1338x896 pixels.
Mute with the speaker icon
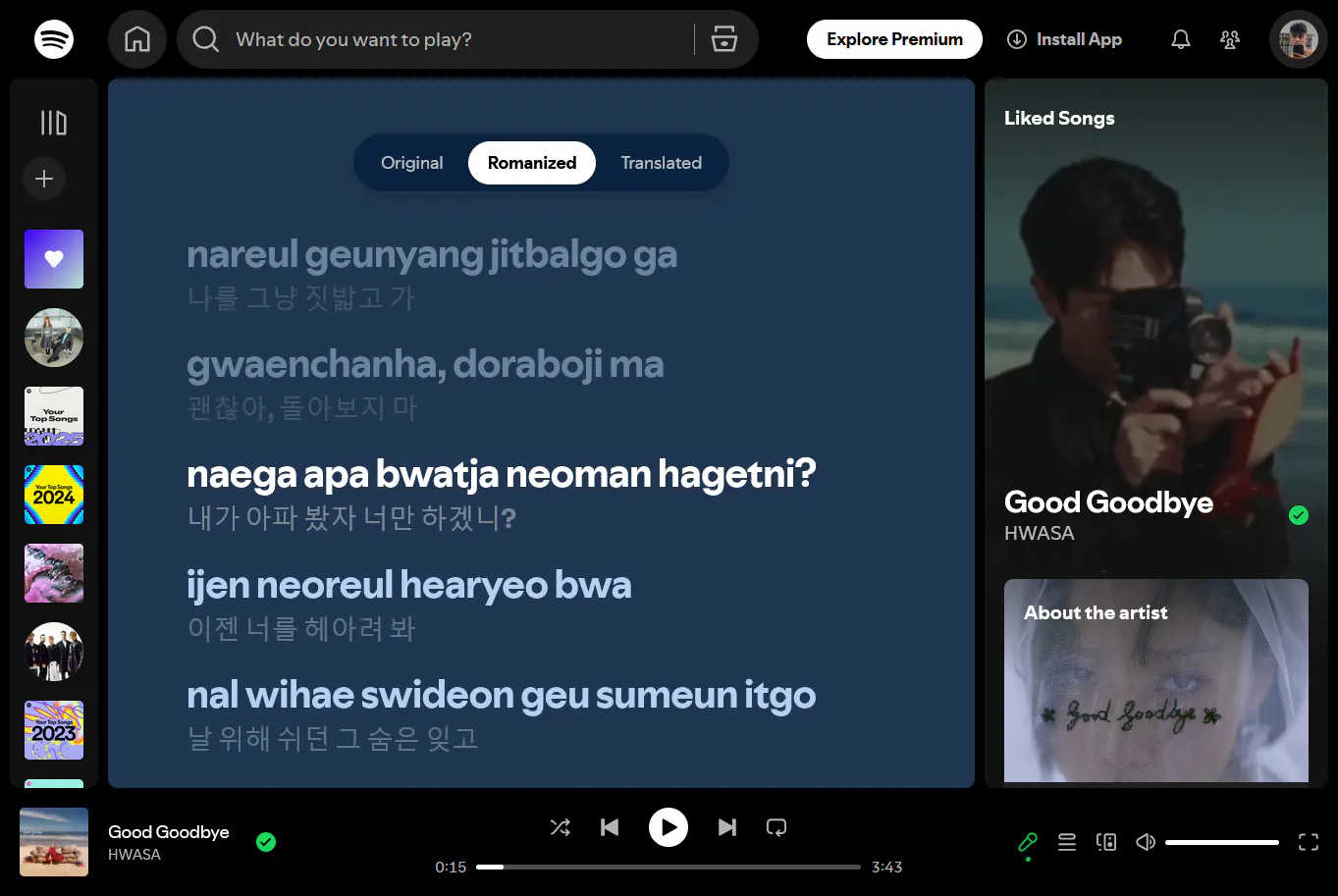1146,842
